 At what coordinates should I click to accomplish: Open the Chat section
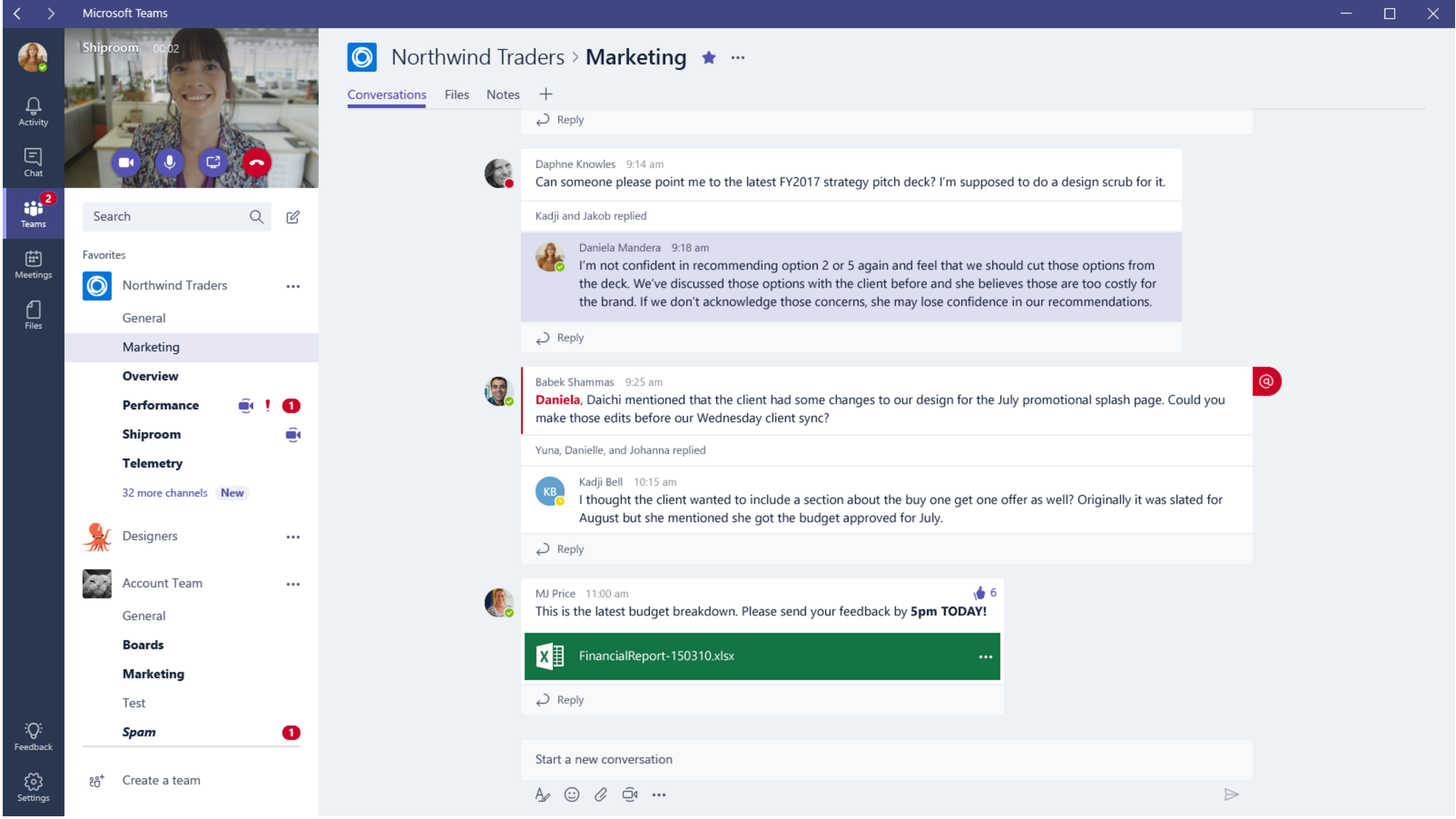33,162
